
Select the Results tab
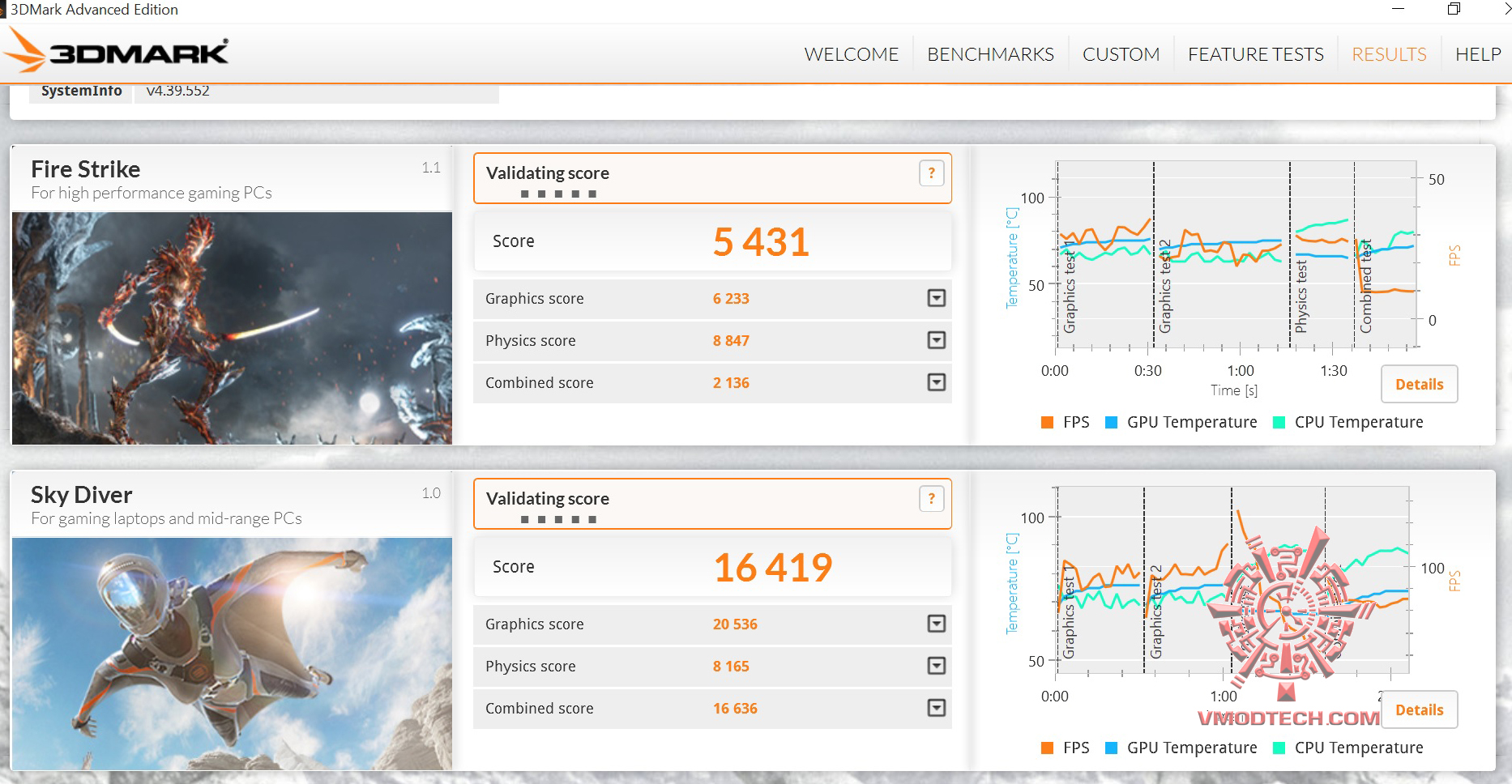pos(1389,54)
